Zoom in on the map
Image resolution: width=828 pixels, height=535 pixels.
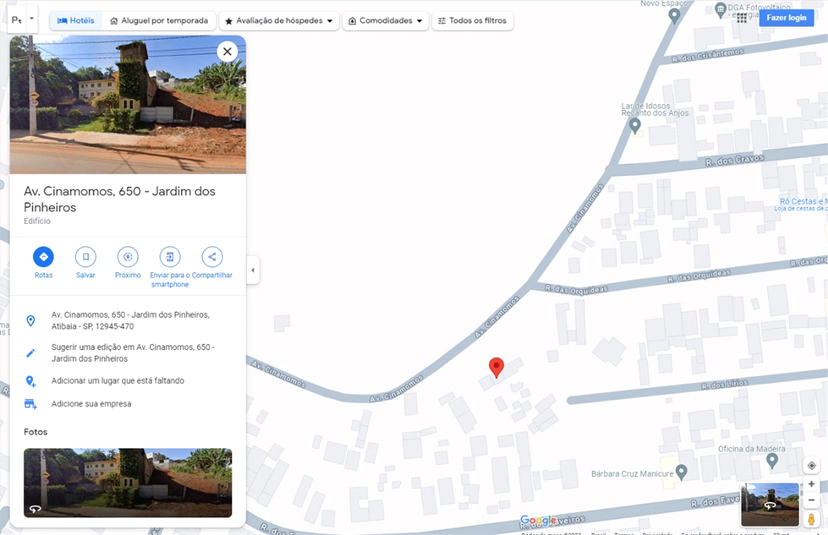(811, 485)
